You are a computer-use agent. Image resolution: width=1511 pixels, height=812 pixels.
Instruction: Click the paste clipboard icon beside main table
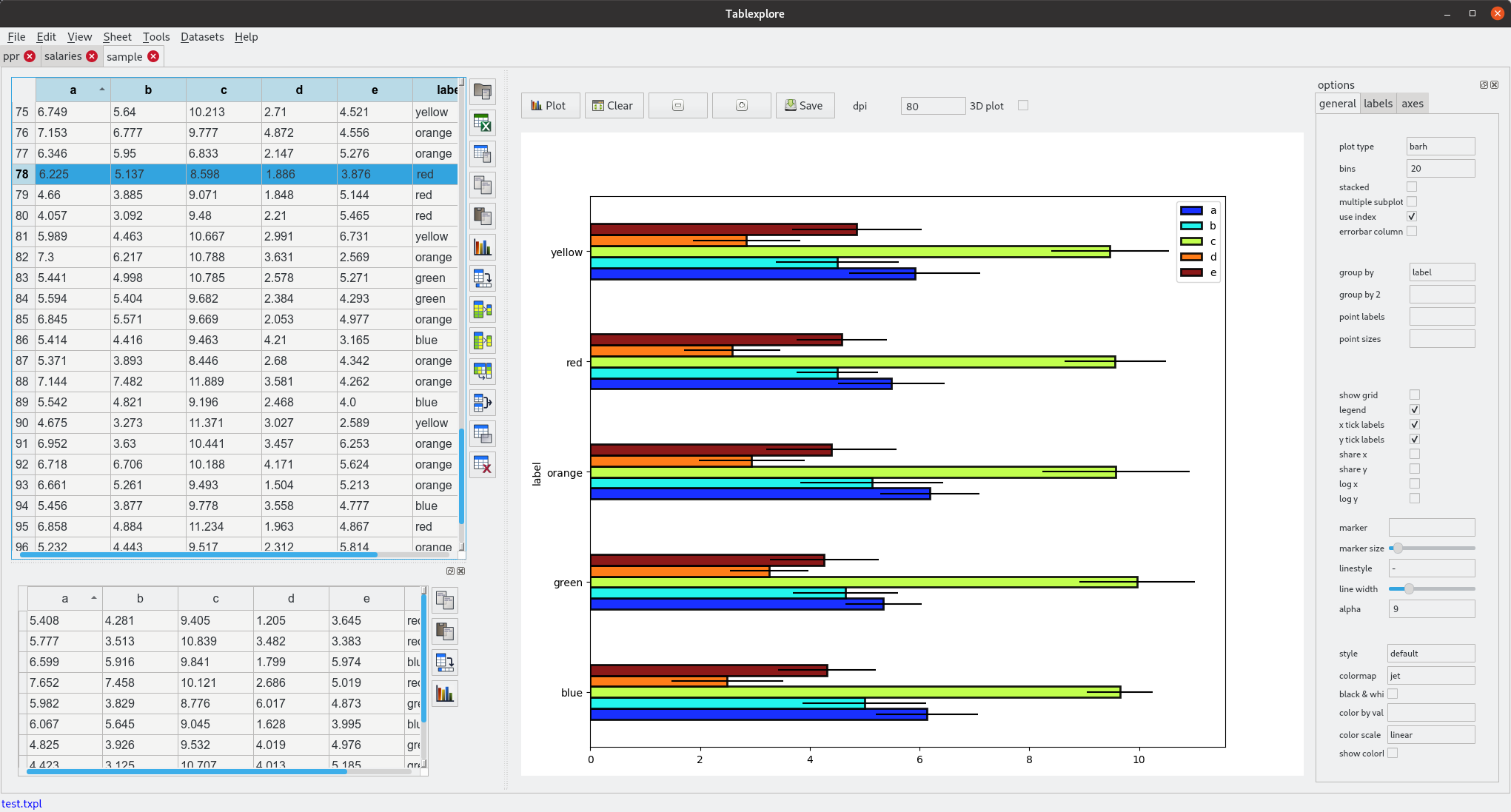(483, 216)
